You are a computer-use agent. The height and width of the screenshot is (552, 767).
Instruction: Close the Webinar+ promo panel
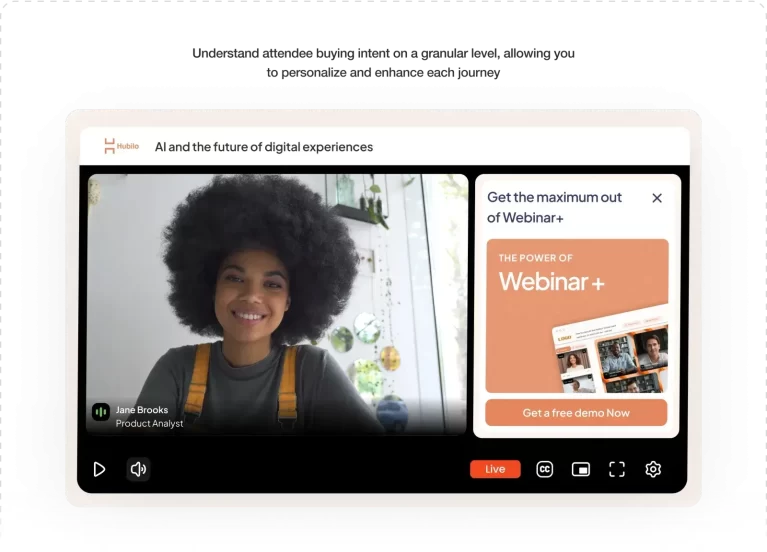657,198
